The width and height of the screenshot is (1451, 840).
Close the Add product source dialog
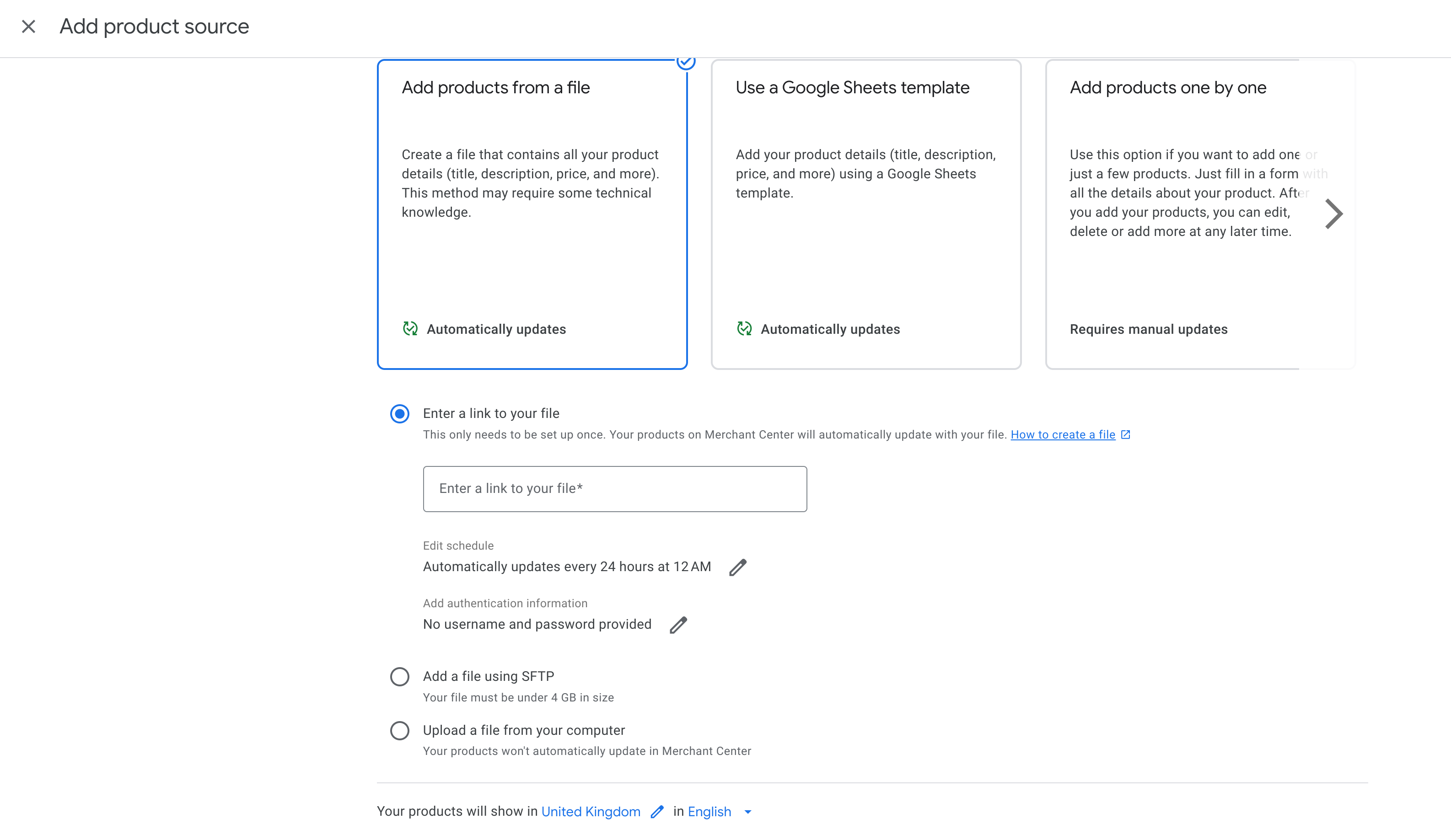[x=28, y=27]
